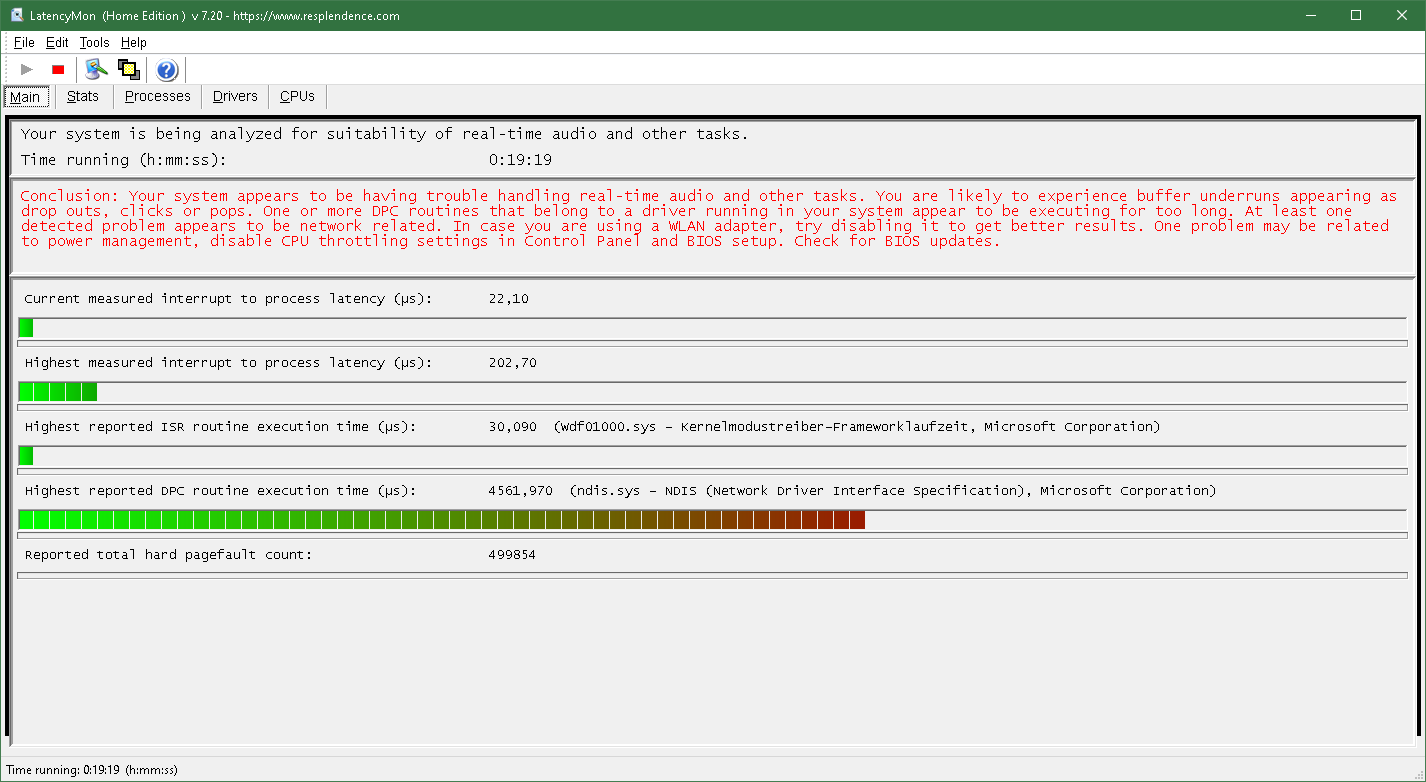Click the current interrupt latency bar

point(712,328)
